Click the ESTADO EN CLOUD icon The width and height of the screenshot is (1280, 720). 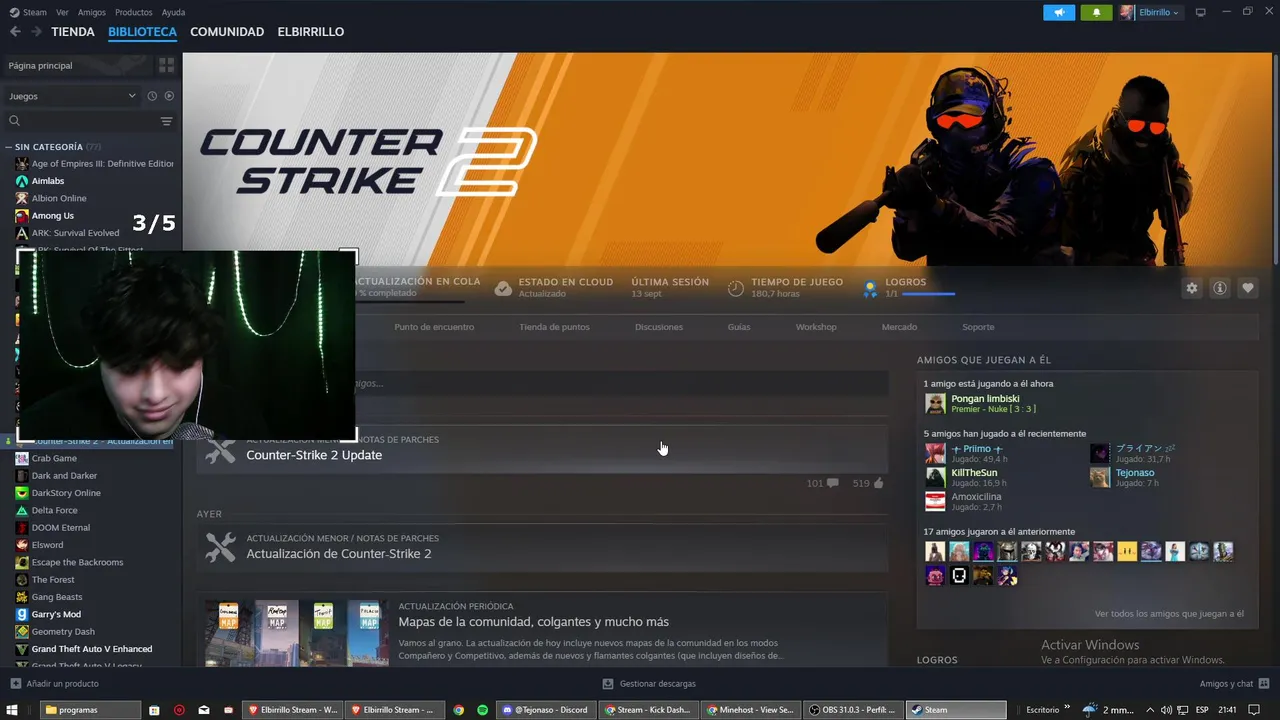[x=503, y=288]
